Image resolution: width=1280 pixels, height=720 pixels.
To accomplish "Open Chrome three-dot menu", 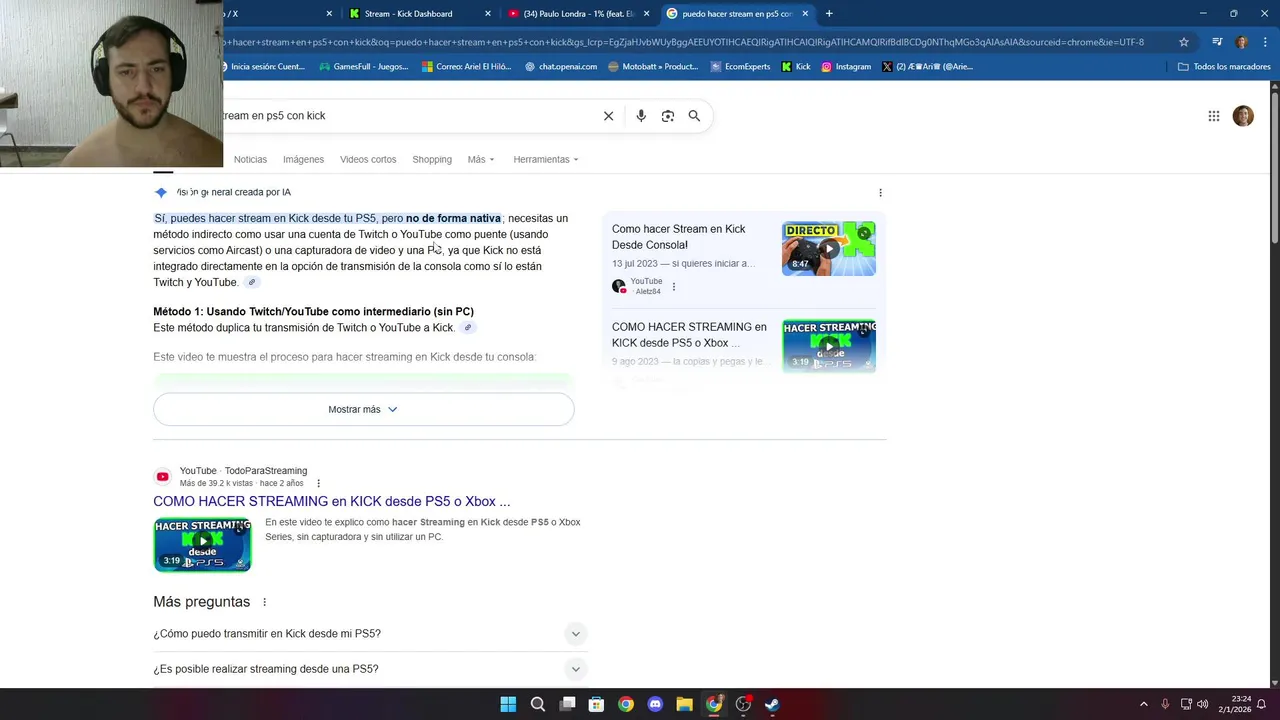I will [x=1264, y=42].
